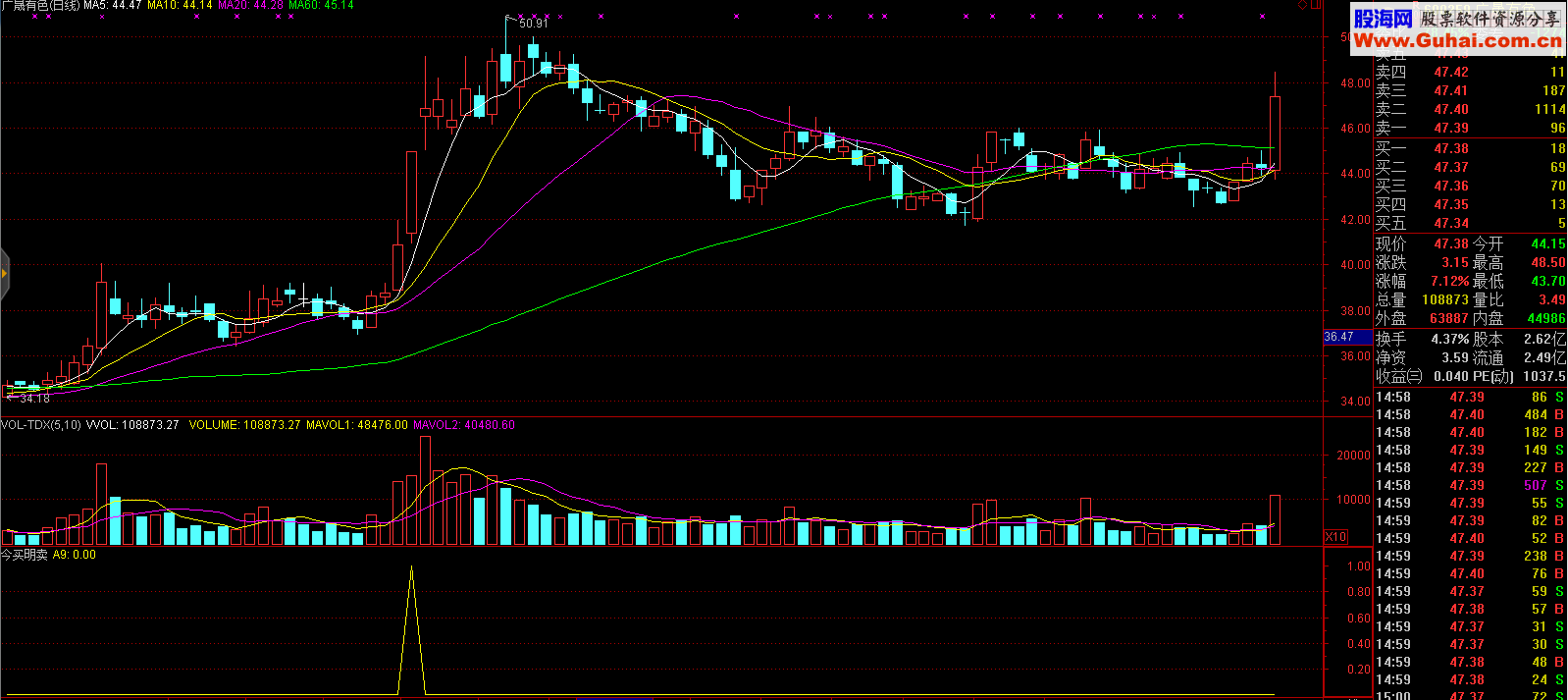
Task: Select the 14:58 tick with volume 484 B
Action: [x=1470, y=414]
